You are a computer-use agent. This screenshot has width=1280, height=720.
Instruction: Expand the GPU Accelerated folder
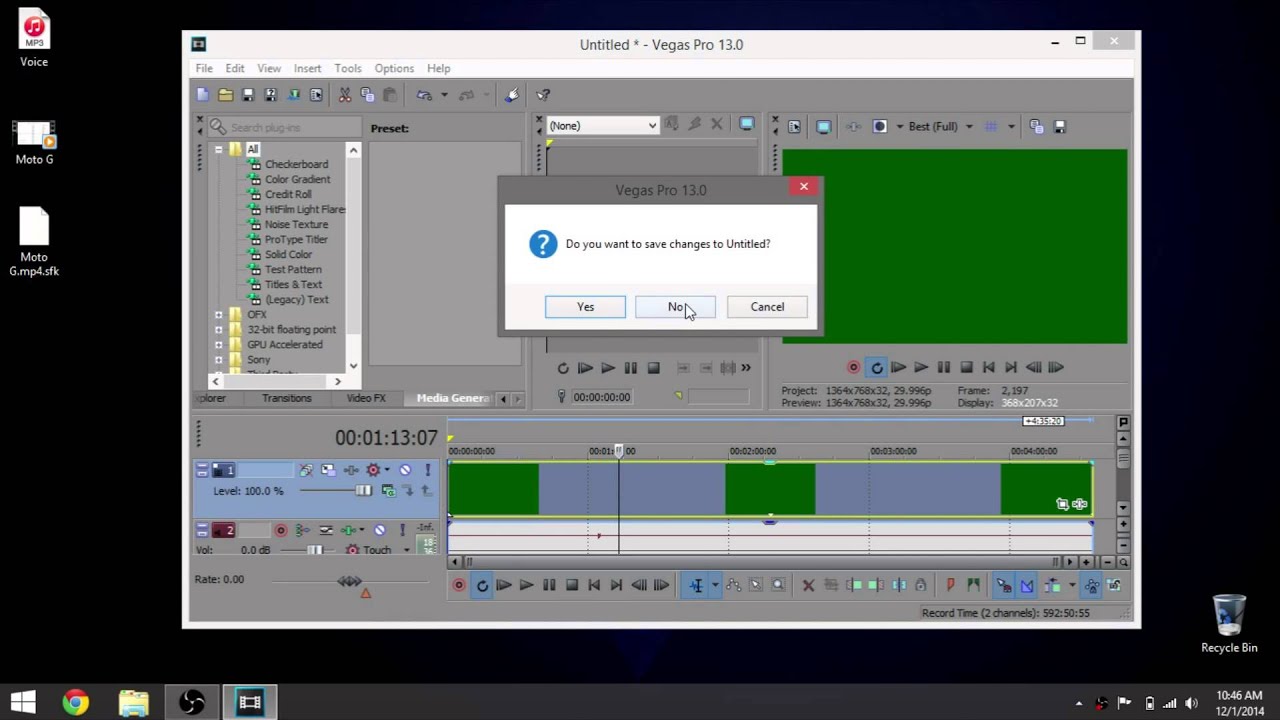(218, 344)
